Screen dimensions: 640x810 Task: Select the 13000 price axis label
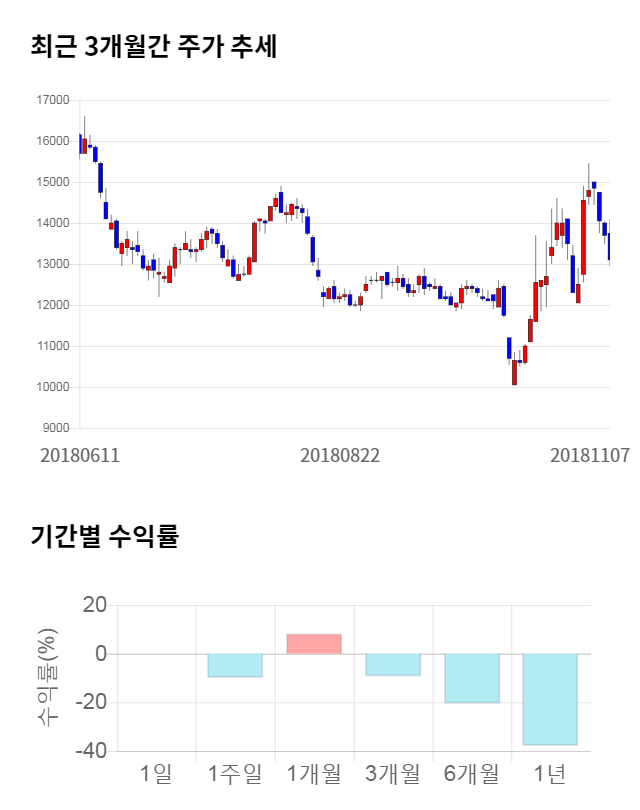coord(52,264)
